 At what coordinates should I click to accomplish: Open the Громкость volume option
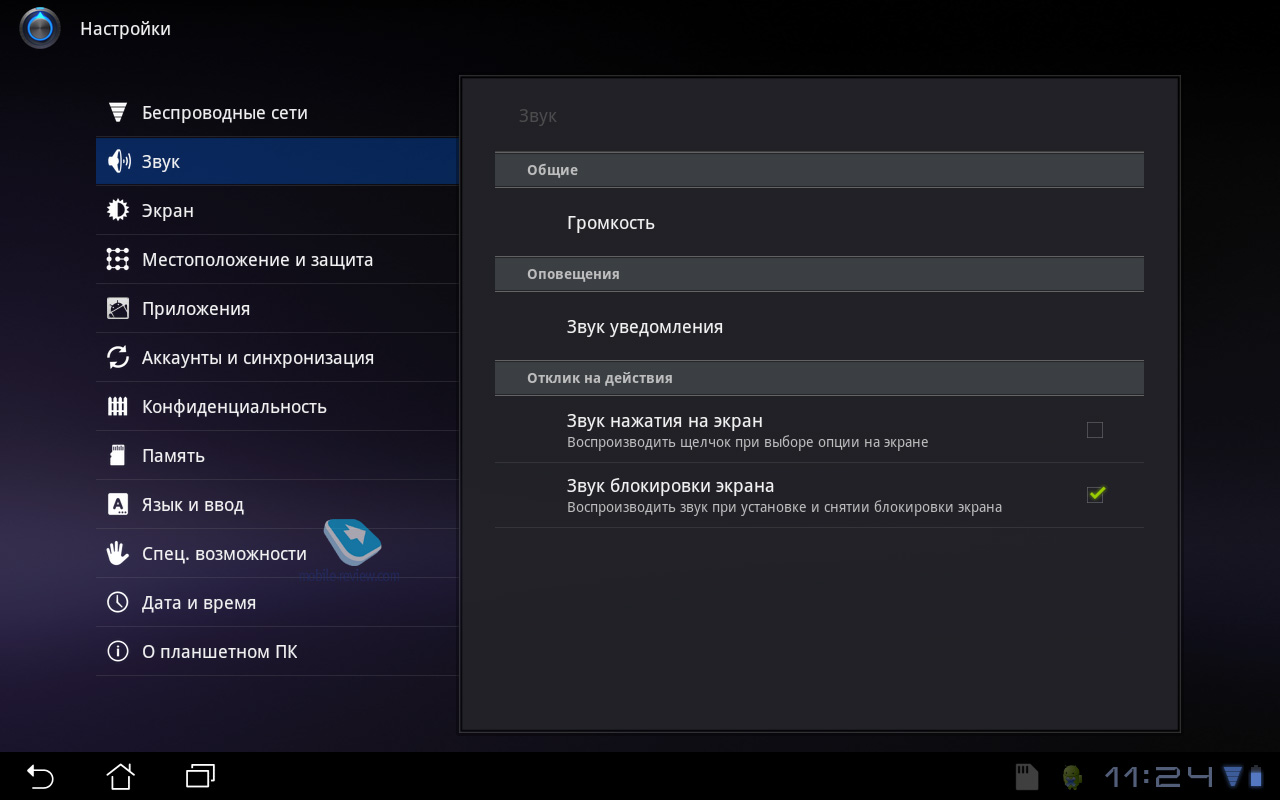(819, 222)
